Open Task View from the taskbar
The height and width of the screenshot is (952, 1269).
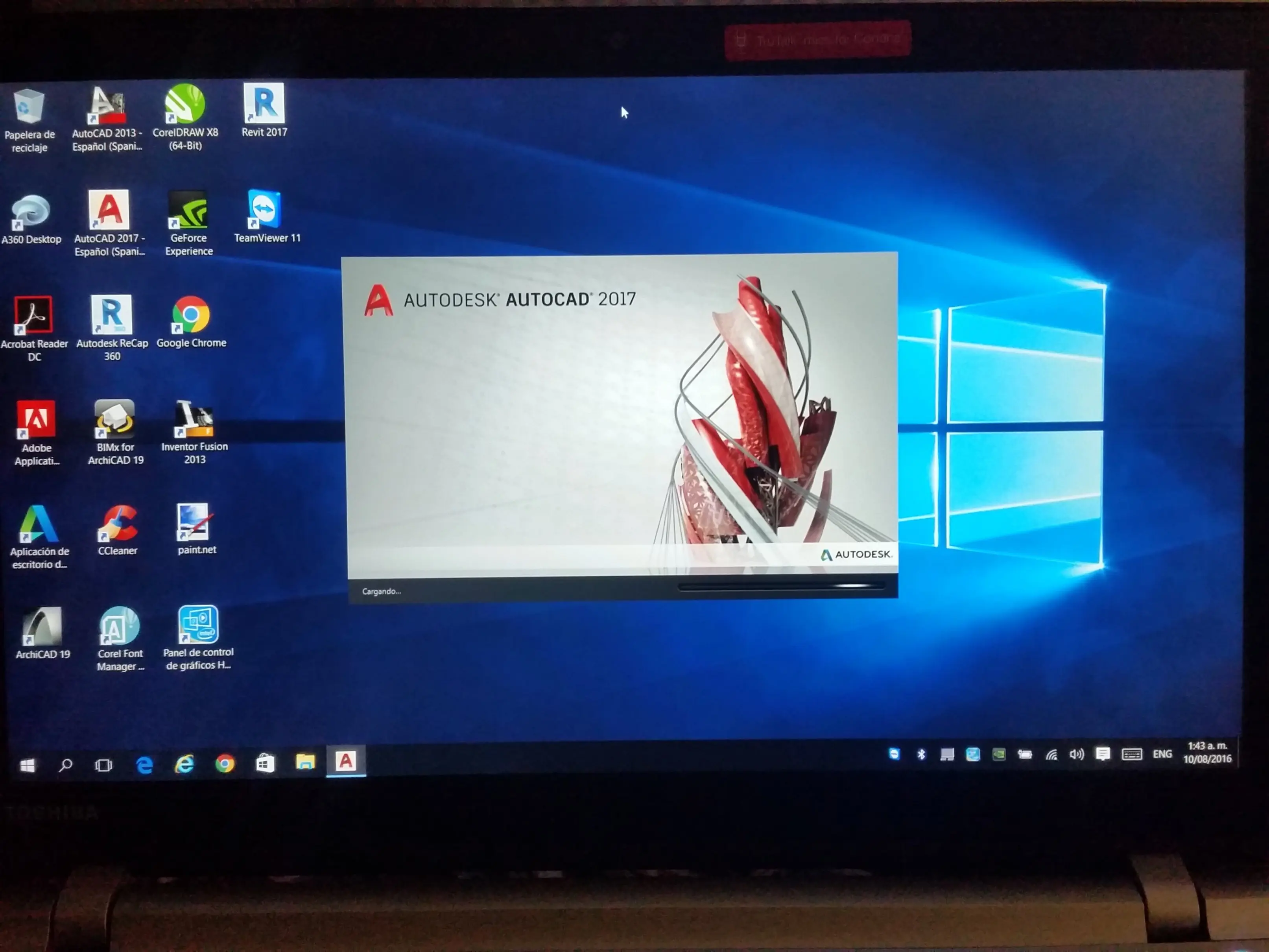click(104, 765)
